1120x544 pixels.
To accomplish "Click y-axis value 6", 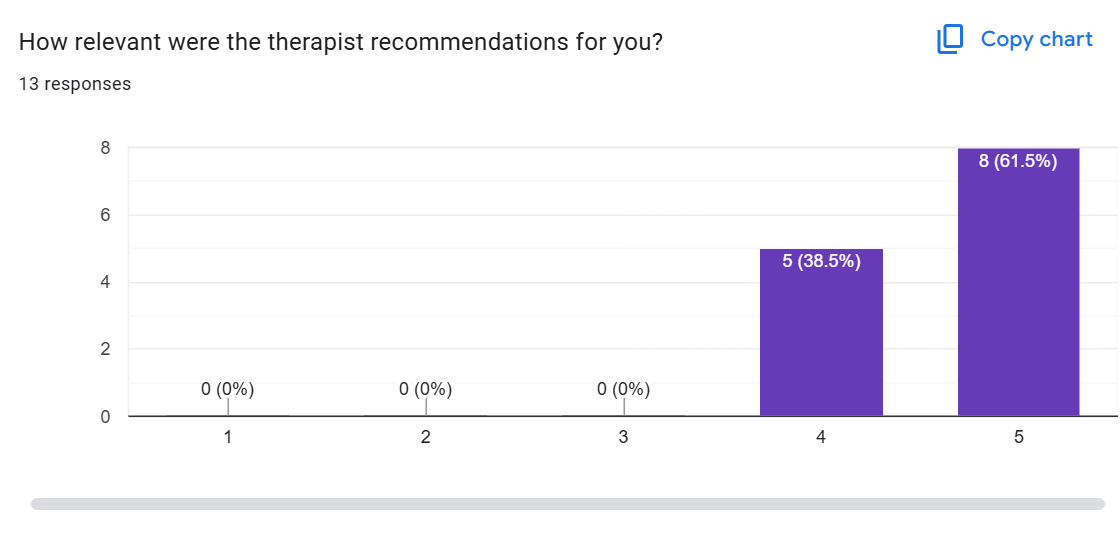I will [105, 215].
